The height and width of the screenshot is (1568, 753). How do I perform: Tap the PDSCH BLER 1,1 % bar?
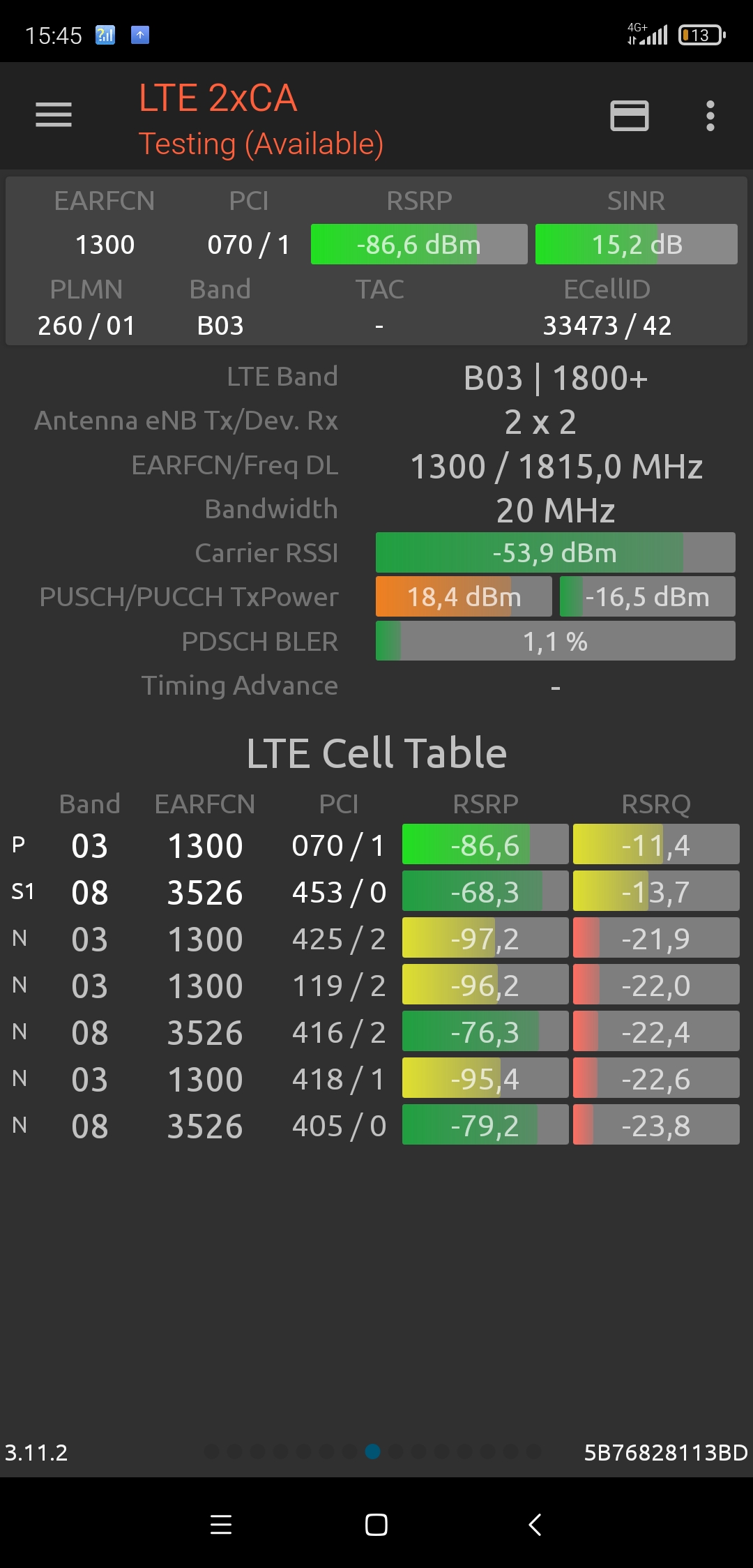555,642
